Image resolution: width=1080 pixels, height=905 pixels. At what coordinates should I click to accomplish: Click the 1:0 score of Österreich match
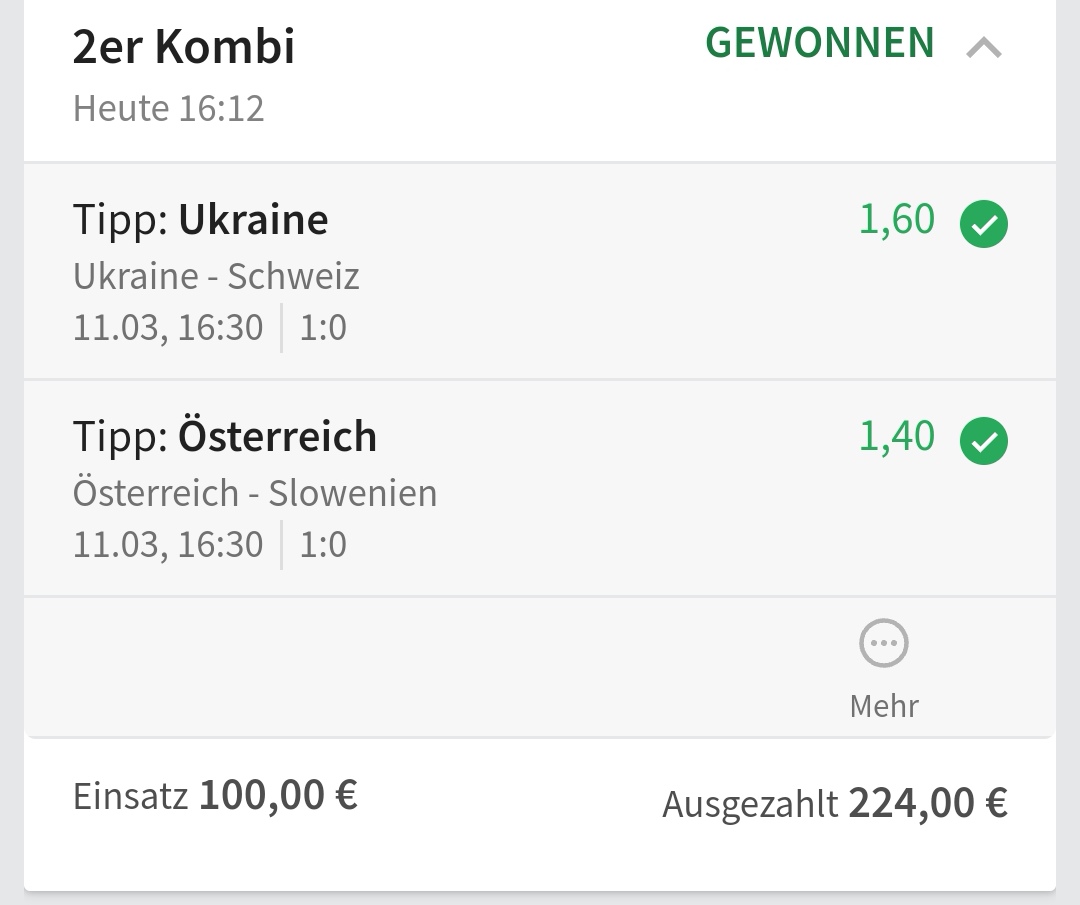coord(323,545)
